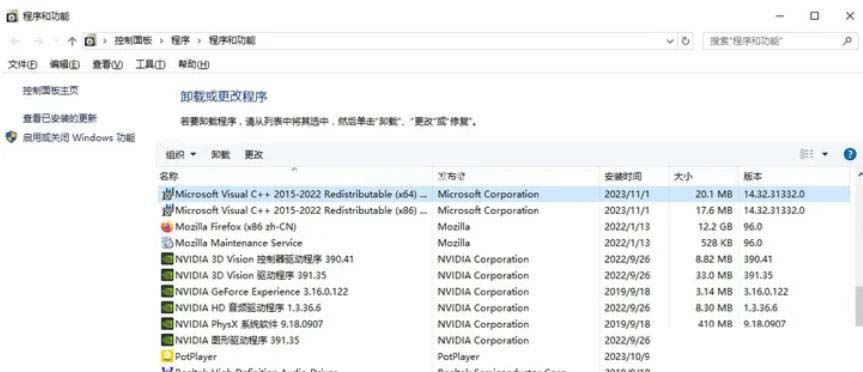Image resolution: width=863 pixels, height=372 pixels.
Task: Open the 工具(T) menu
Action: click(150, 64)
